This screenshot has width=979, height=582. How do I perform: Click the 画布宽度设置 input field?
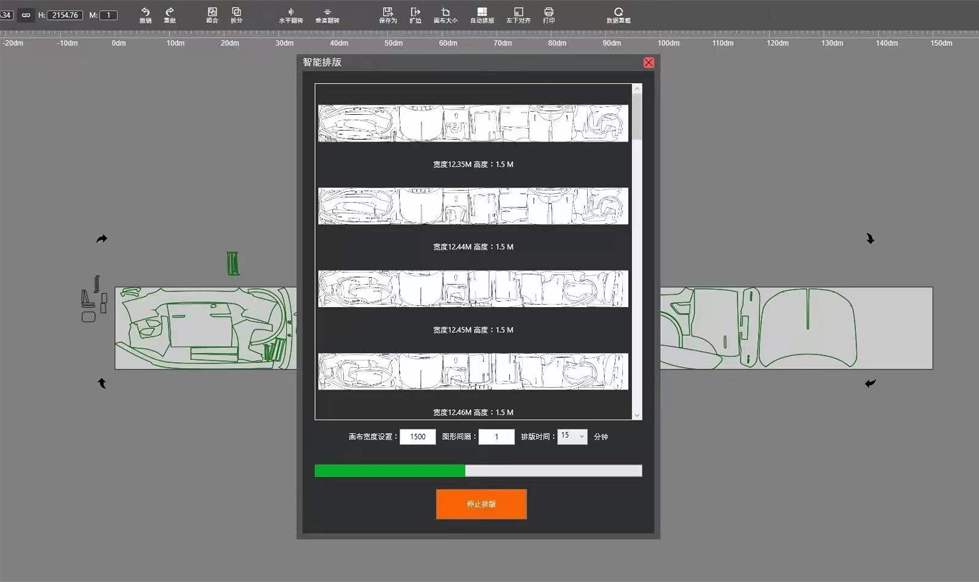pyautogui.click(x=417, y=437)
